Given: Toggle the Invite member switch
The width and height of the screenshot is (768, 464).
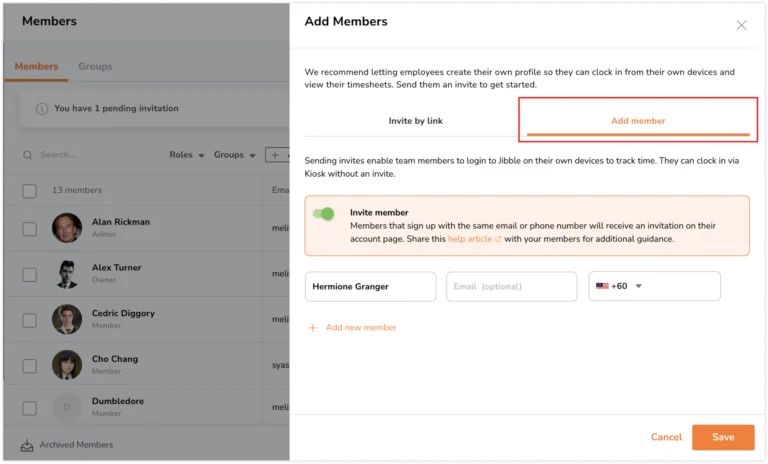Looking at the screenshot, I should [x=324, y=214].
